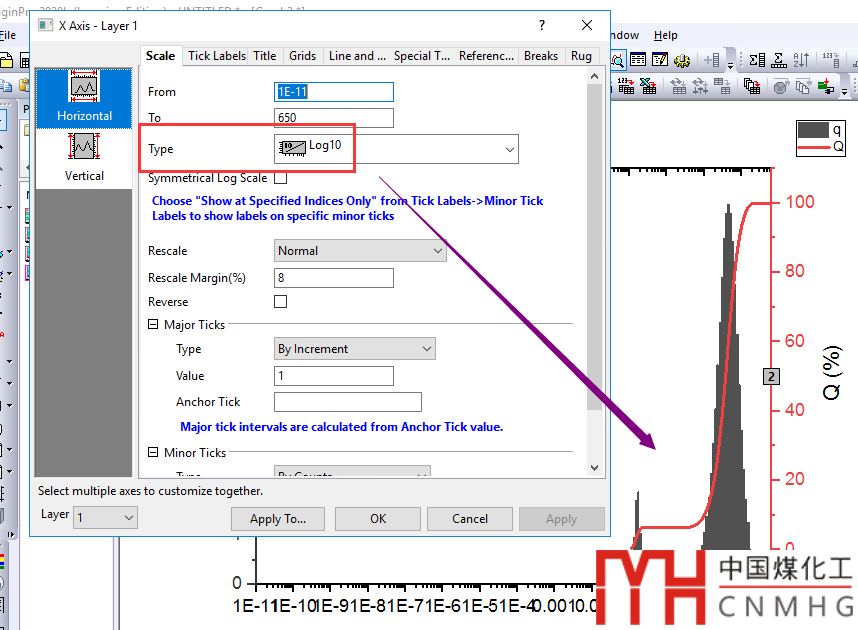Screen dimensions: 858x630
Task: Click the gear-shaped settings toolbar icon
Action: coord(683,61)
